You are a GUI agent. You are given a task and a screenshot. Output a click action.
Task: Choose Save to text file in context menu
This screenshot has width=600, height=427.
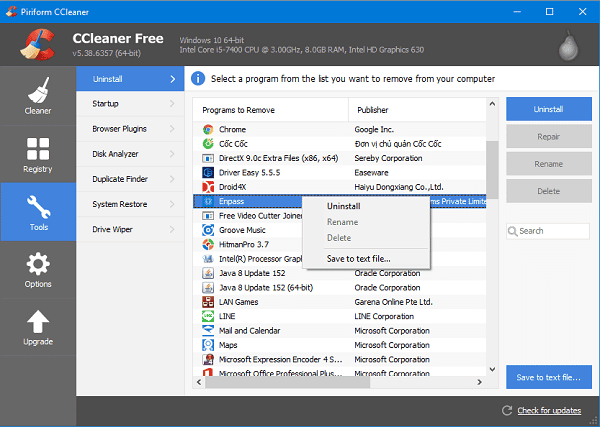click(x=359, y=259)
